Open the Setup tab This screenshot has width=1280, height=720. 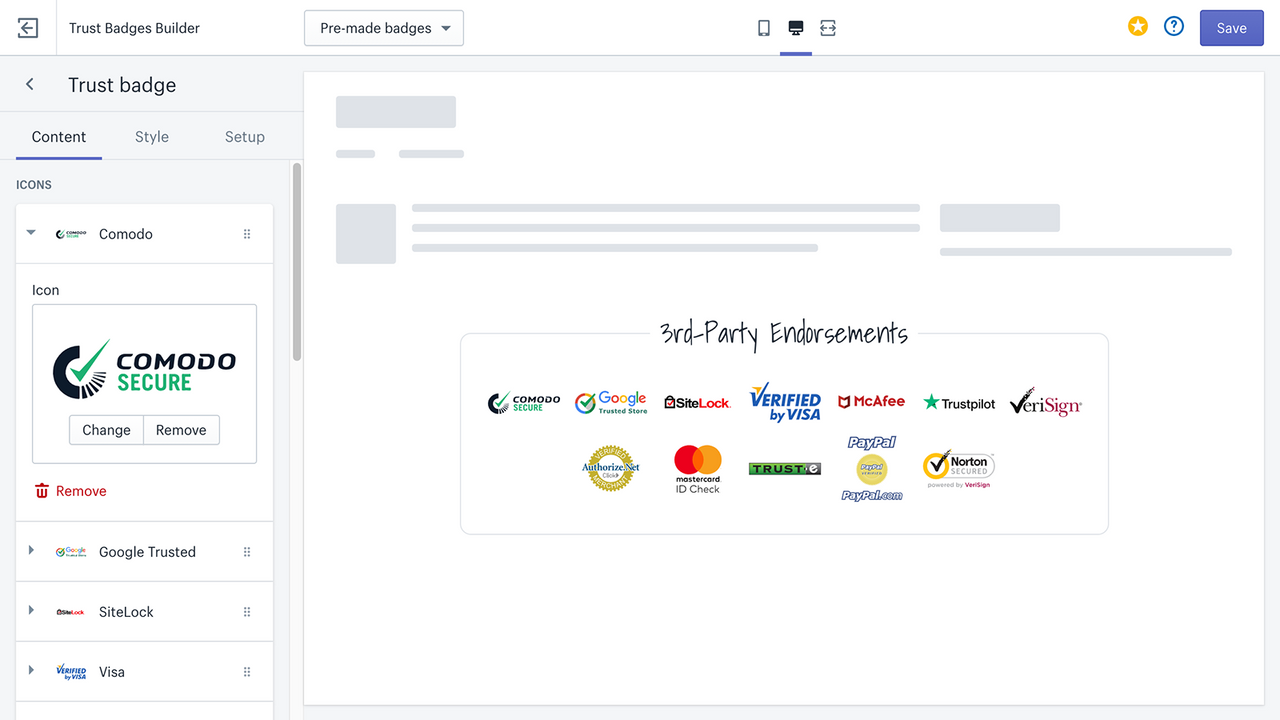244,136
